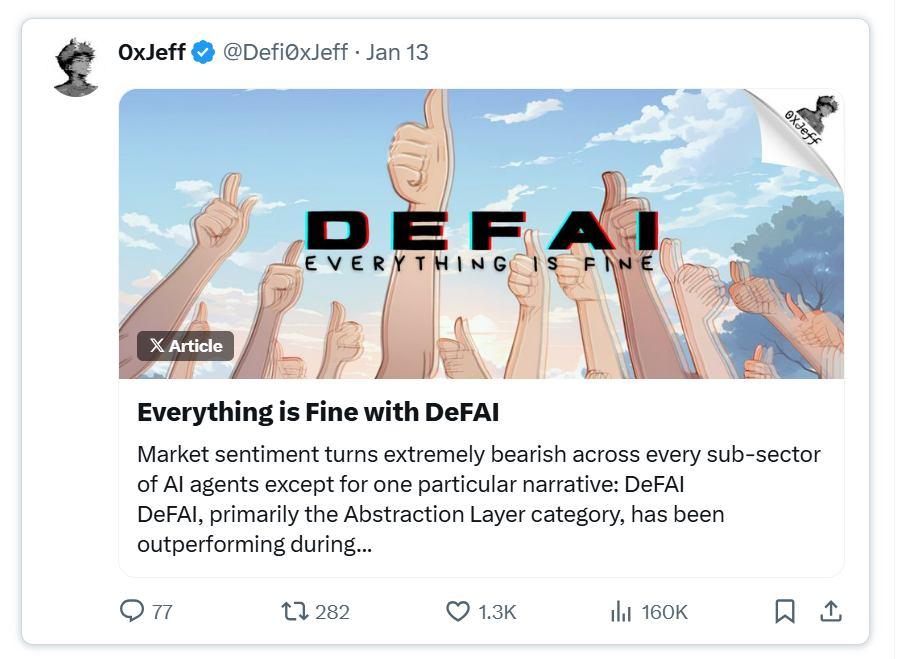The image size is (903, 659).
Task: Like the post with the heart icon
Action: point(457,611)
